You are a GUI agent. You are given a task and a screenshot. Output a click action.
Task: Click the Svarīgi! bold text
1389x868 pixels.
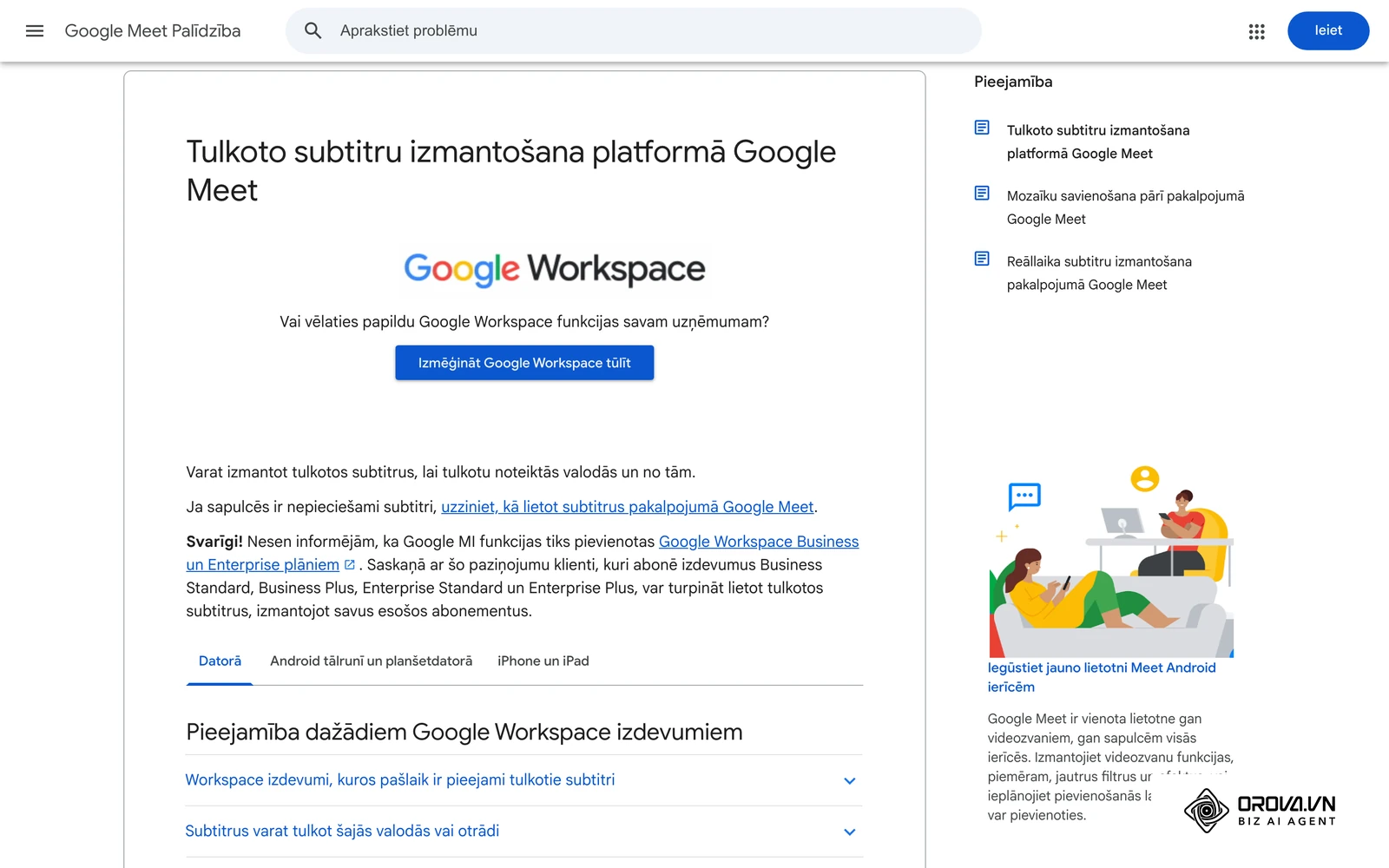coord(214,542)
